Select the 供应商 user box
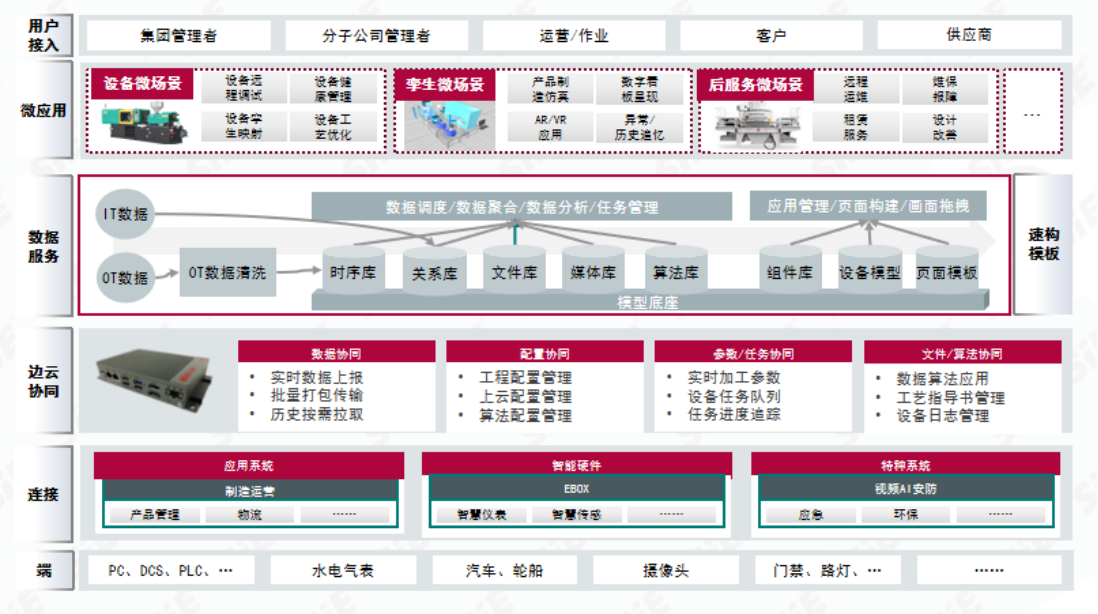The image size is (1098, 614). click(969, 34)
